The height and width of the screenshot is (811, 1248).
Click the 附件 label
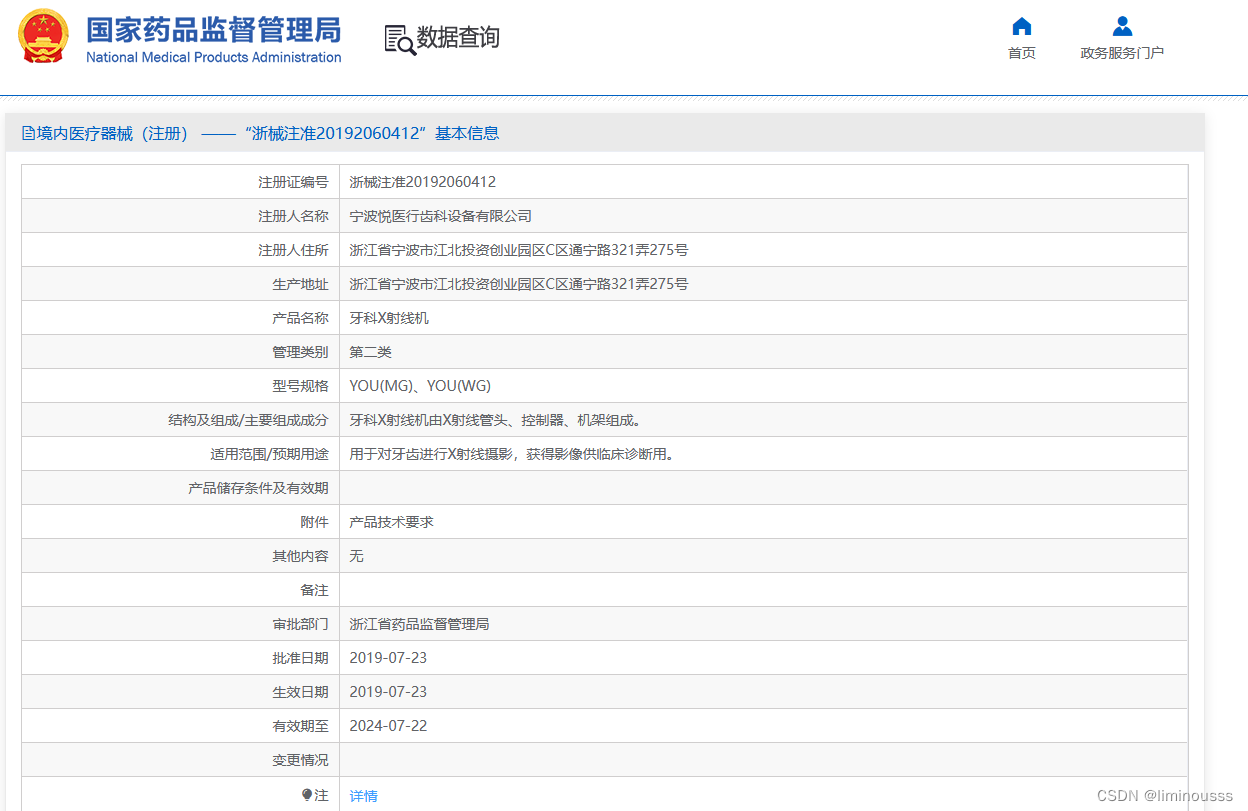[314, 522]
